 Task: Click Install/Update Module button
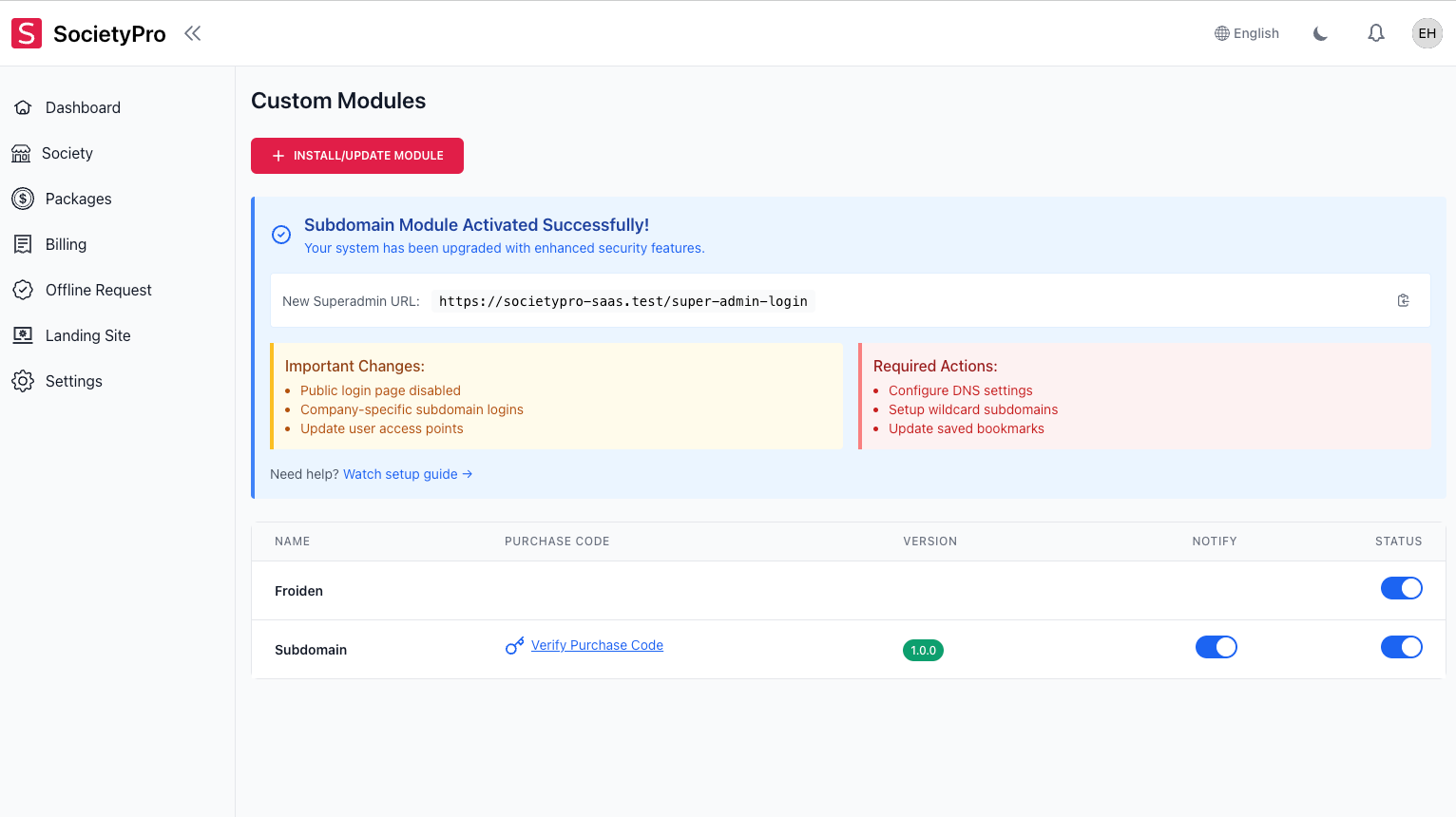pyautogui.click(x=357, y=156)
